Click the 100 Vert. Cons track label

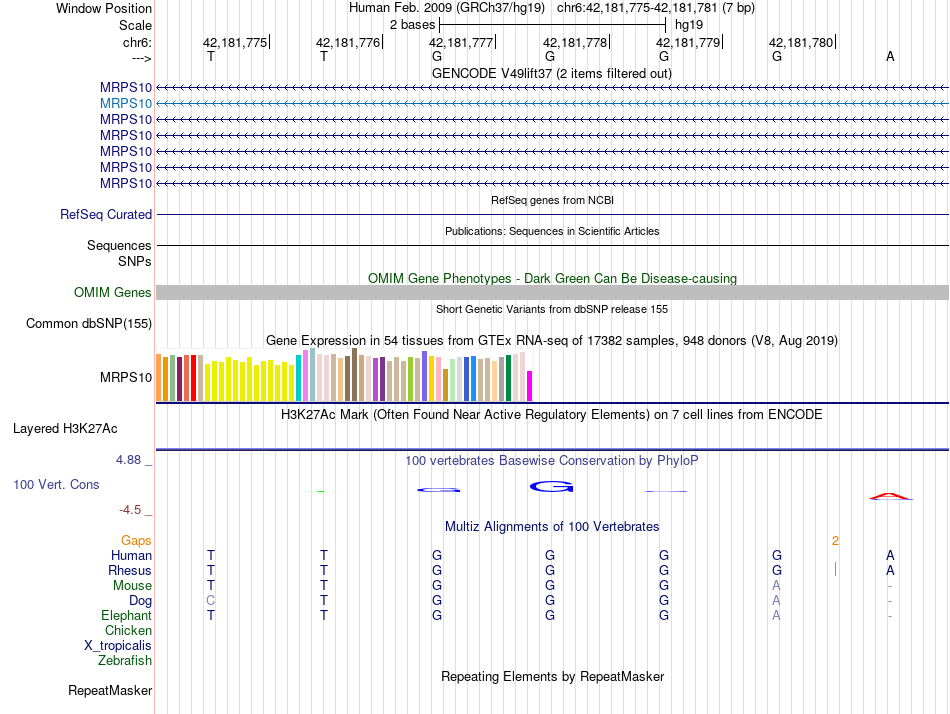coord(56,484)
